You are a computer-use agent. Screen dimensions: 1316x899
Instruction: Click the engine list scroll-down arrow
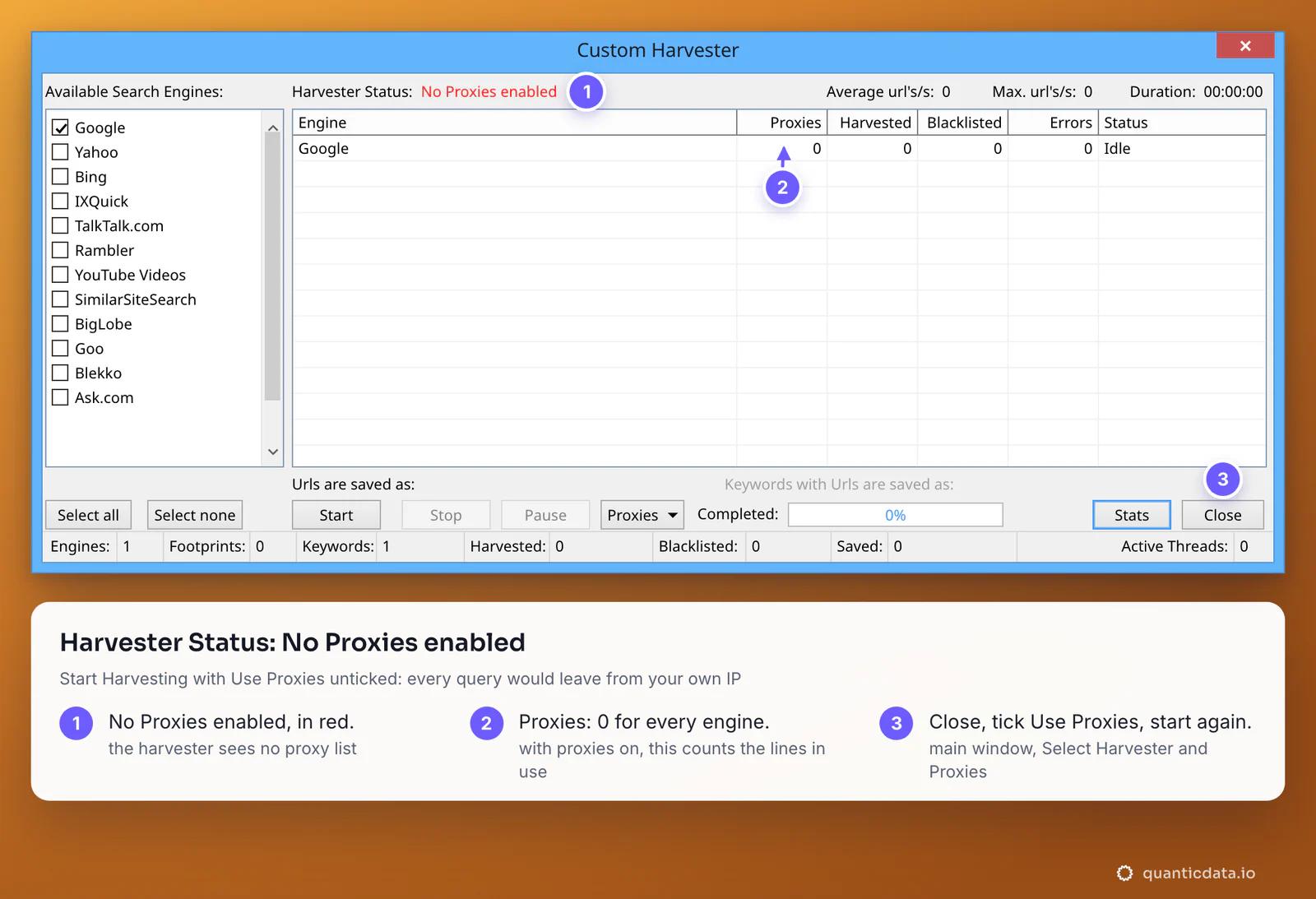pyautogui.click(x=273, y=452)
